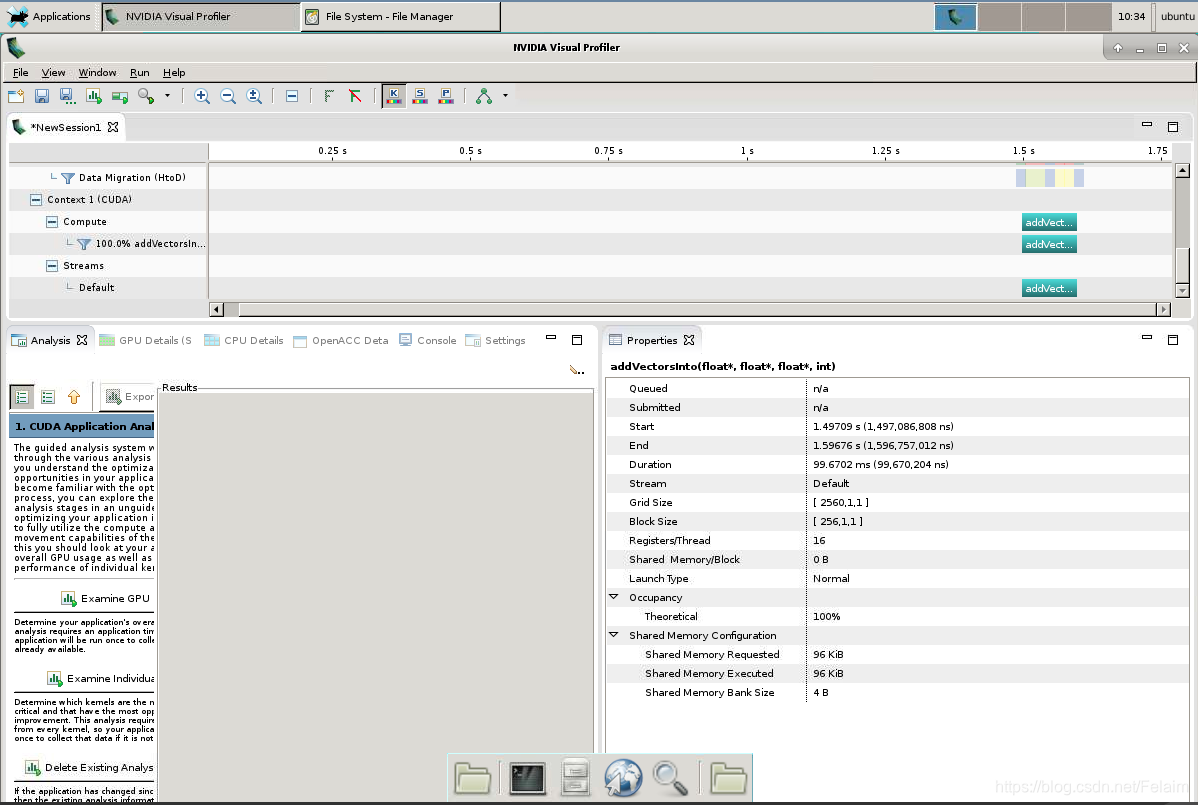Switch to the GPU Details tab

pyautogui.click(x=146, y=341)
